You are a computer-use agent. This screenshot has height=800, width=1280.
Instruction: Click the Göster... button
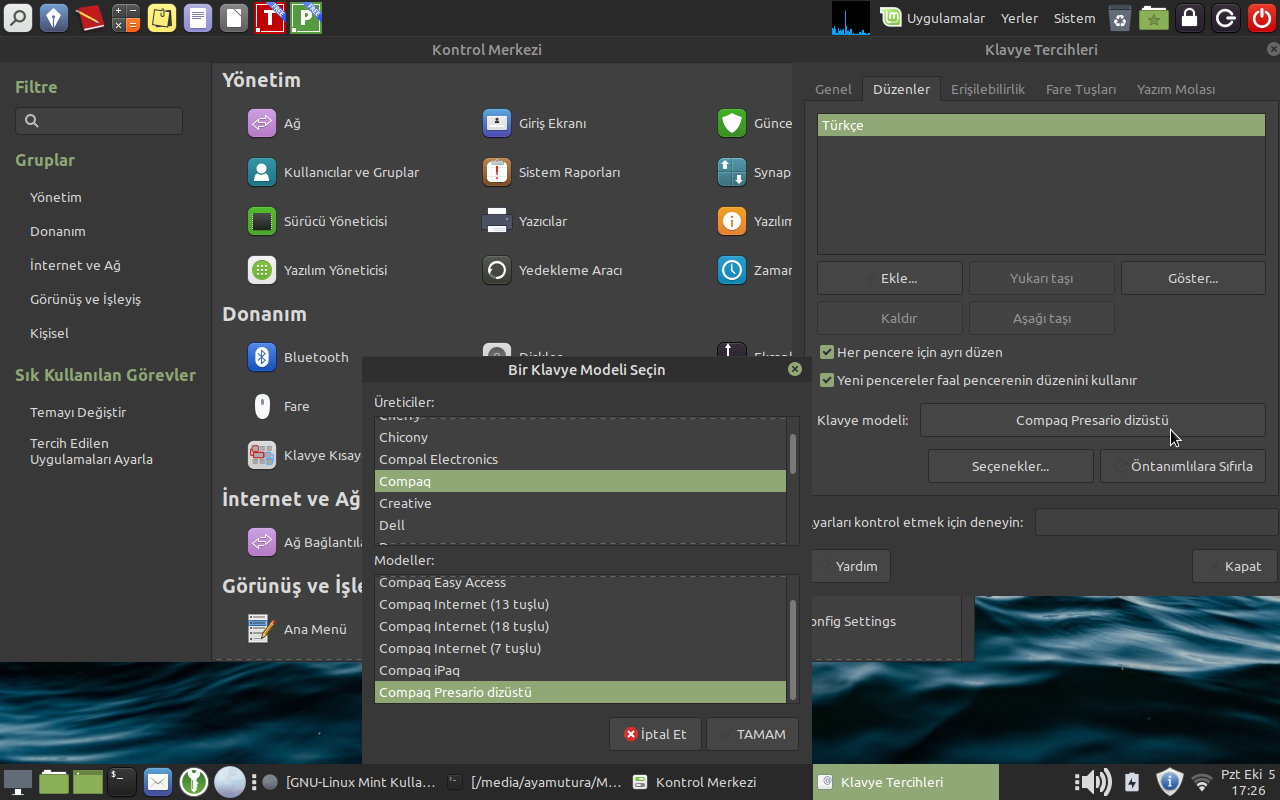[x=1193, y=278]
